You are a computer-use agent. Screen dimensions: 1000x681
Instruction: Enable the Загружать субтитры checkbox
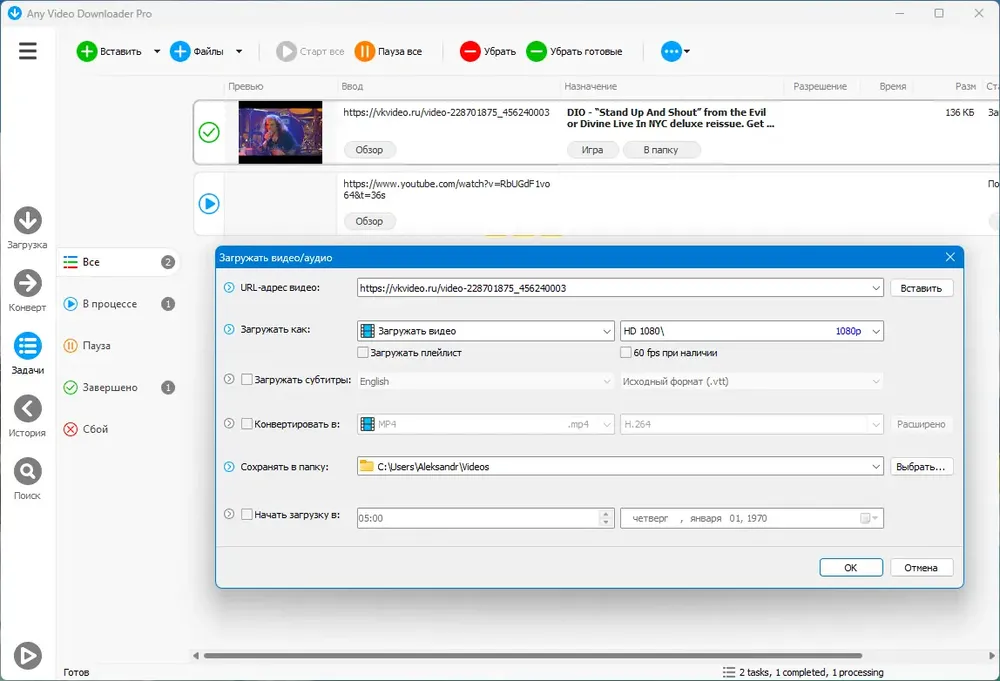[x=247, y=379]
